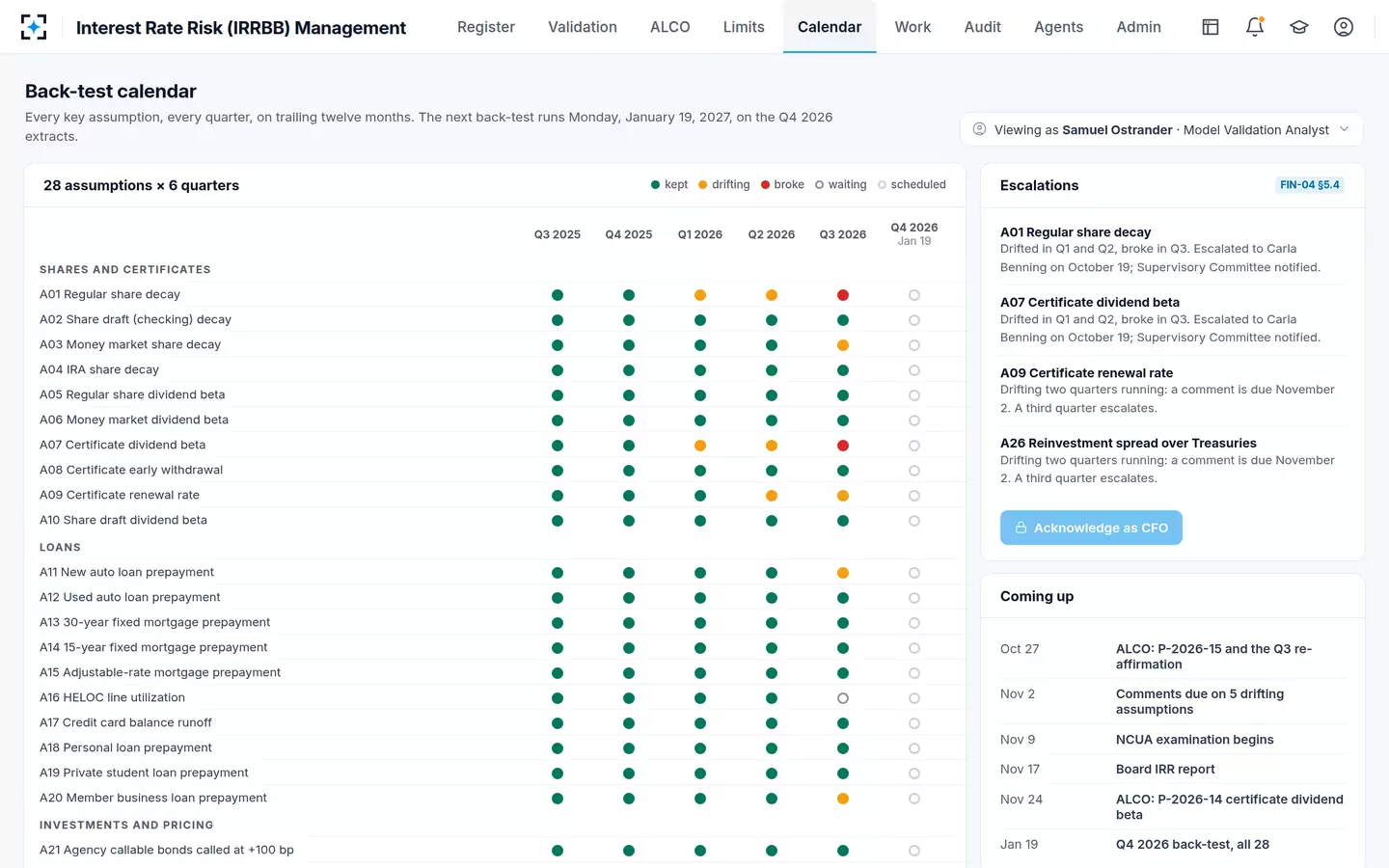This screenshot has height=868, width=1389.
Task: Open the graduation cap learning icon
Action: coord(1299,27)
